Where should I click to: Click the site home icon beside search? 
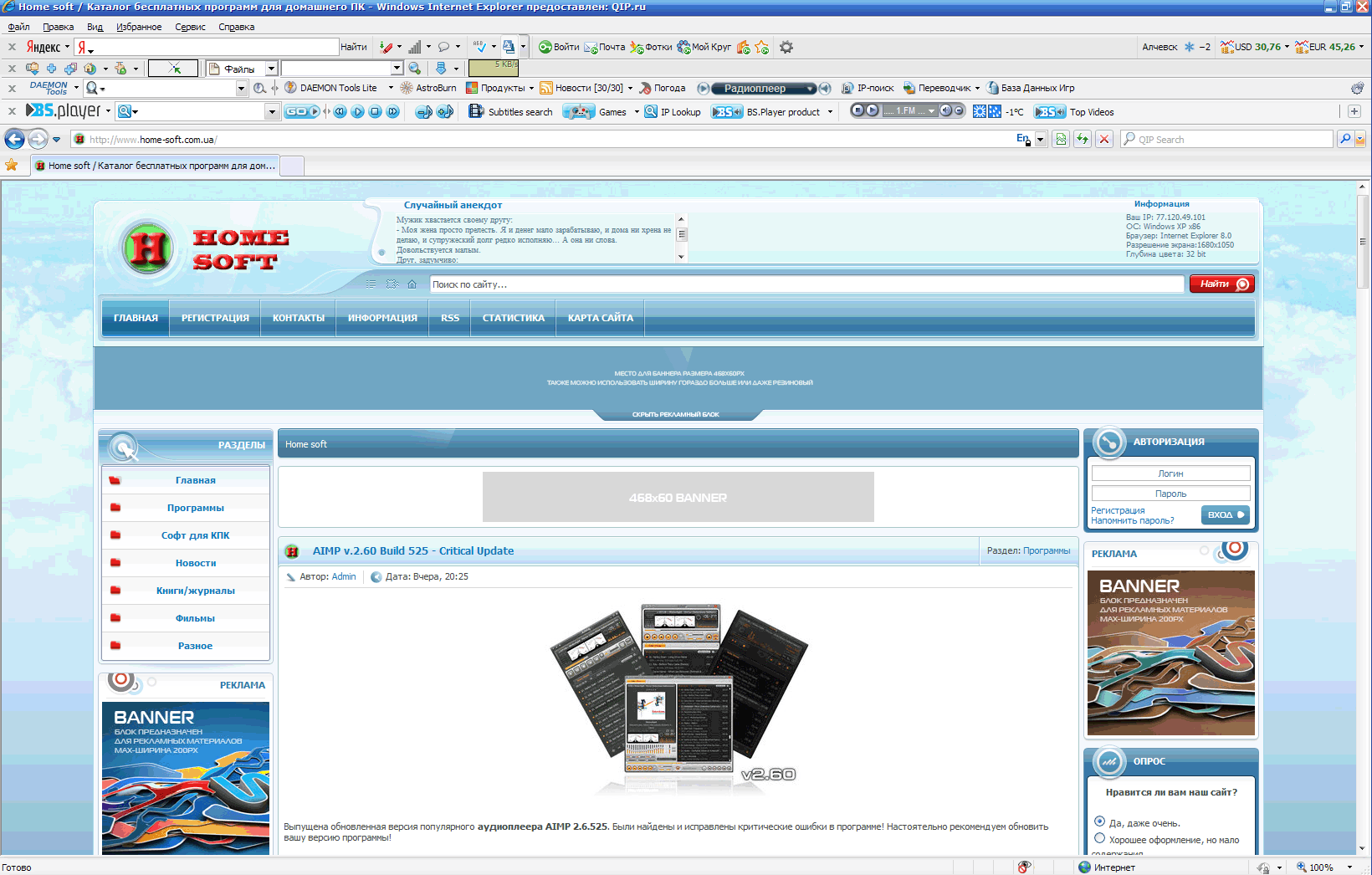pos(412,284)
